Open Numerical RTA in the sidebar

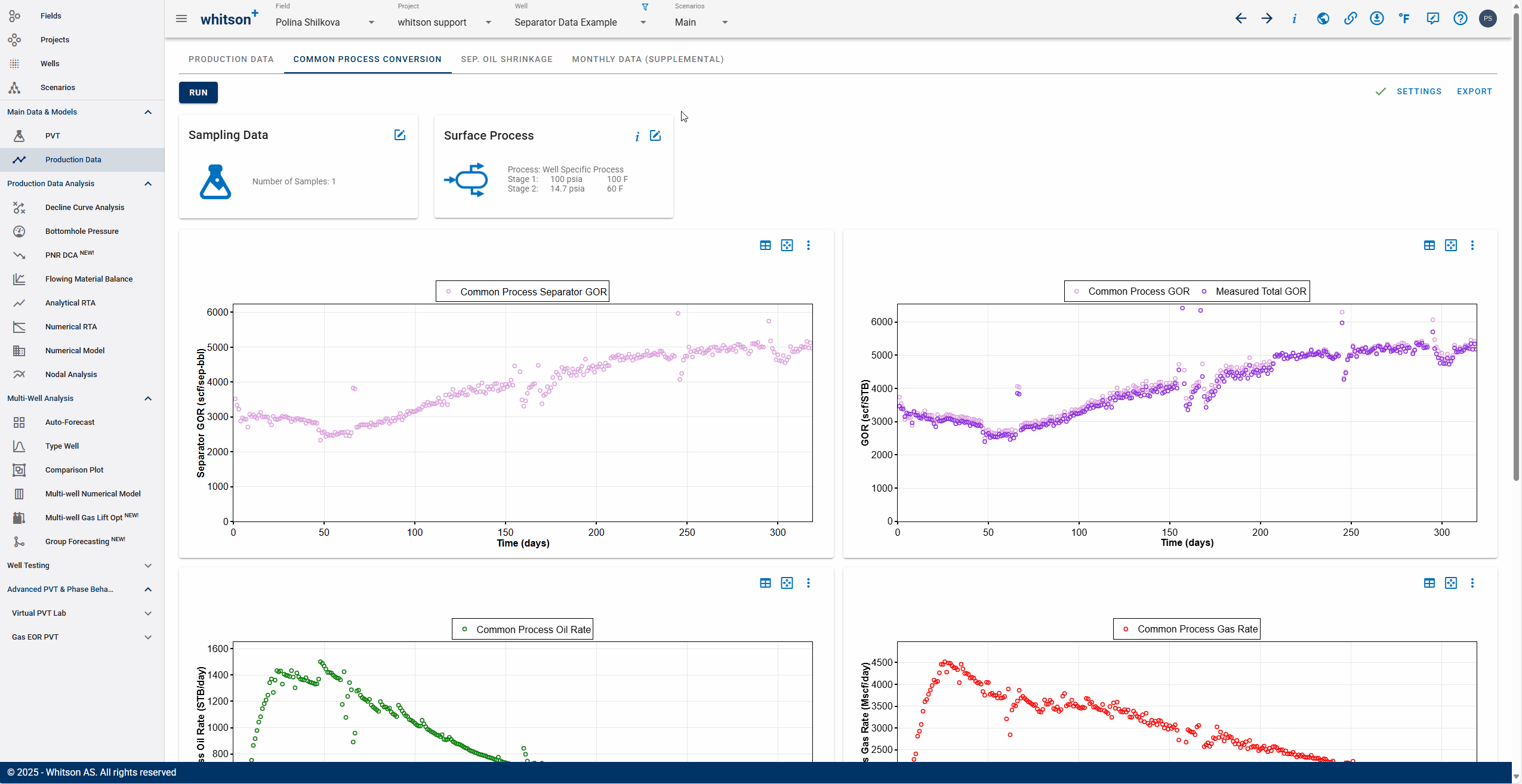(82, 326)
